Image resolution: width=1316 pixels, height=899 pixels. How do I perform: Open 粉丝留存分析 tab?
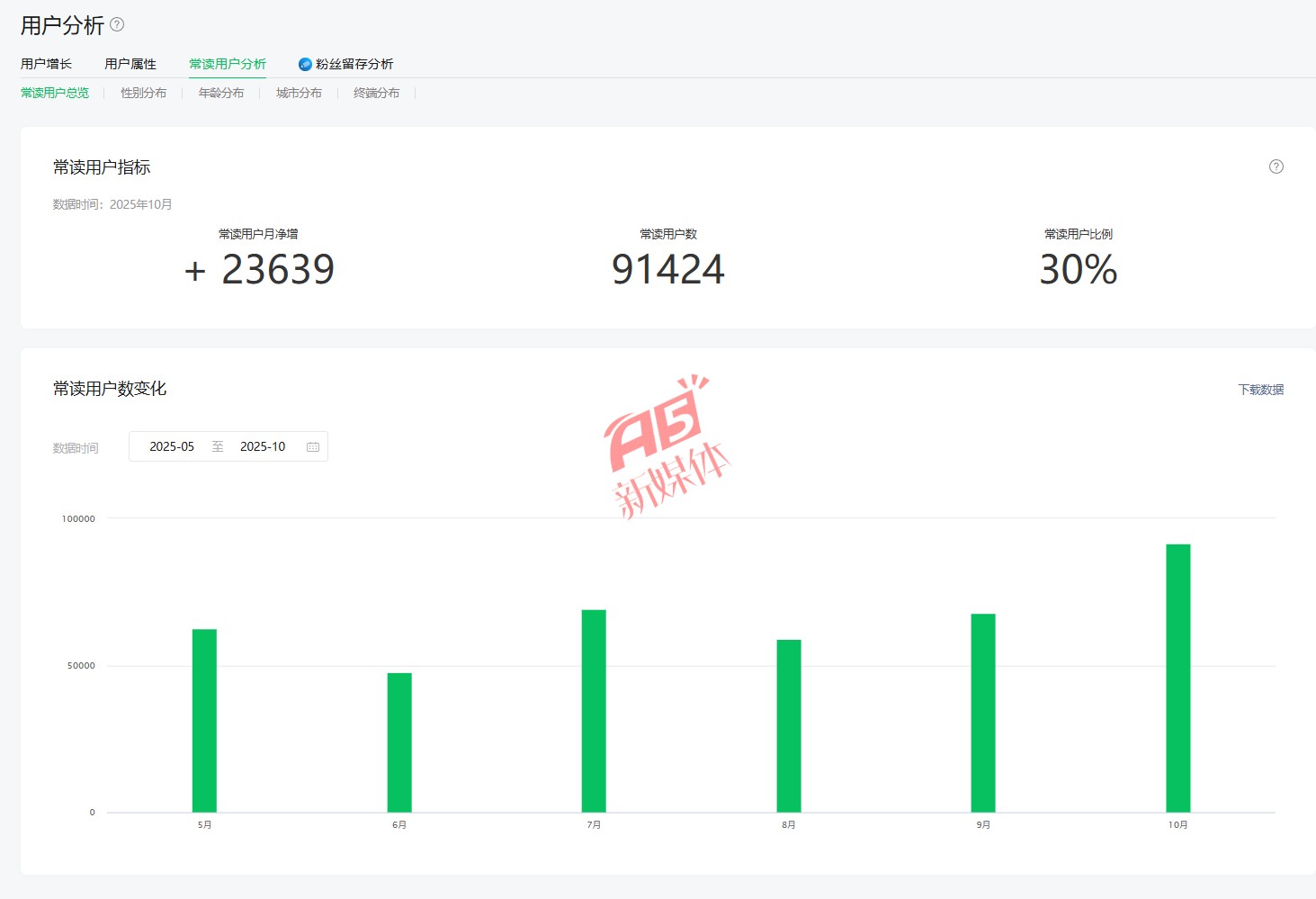click(x=354, y=64)
